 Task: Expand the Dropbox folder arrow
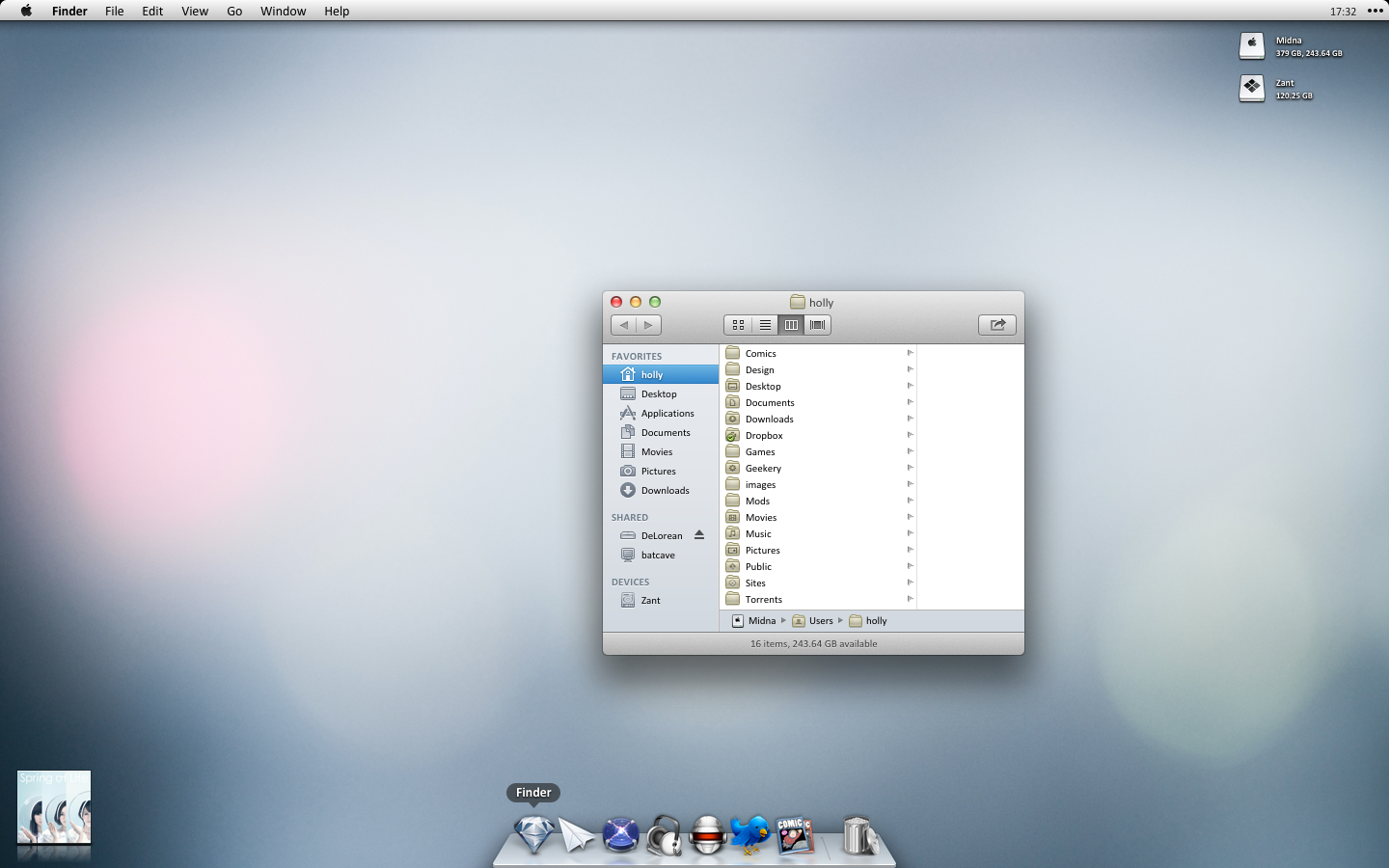(x=910, y=435)
